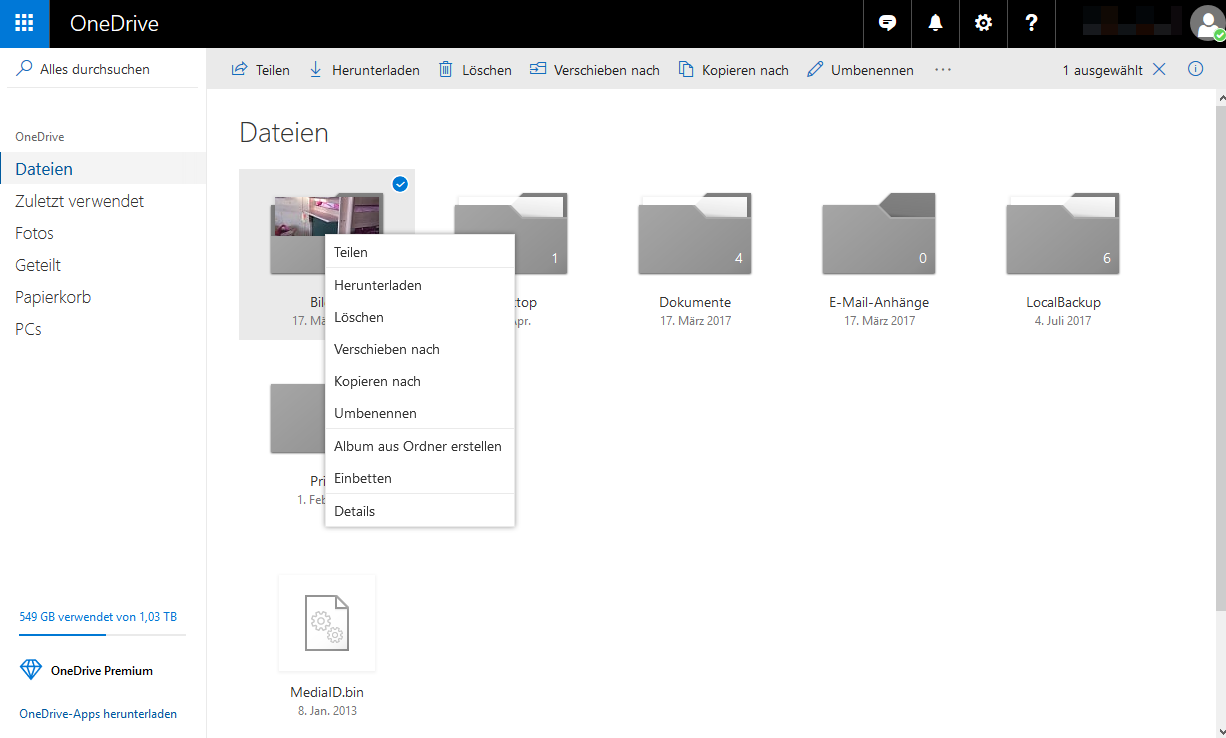Open the LocalBackup folder
Viewport: 1226px width, 738px height.
[1063, 234]
